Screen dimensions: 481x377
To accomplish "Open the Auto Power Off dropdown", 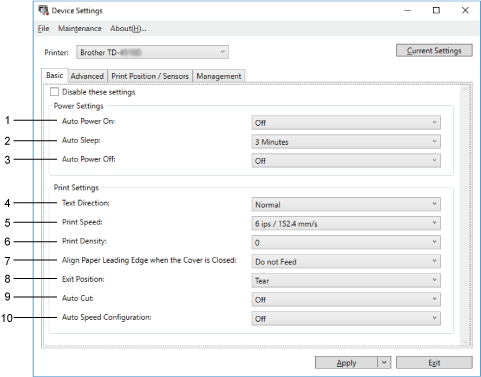I will pyautogui.click(x=346, y=161).
